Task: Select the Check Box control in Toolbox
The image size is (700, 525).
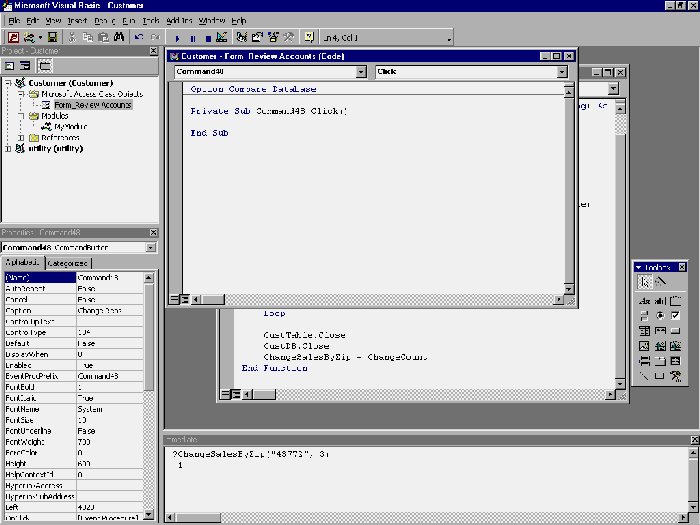Action: (676, 316)
